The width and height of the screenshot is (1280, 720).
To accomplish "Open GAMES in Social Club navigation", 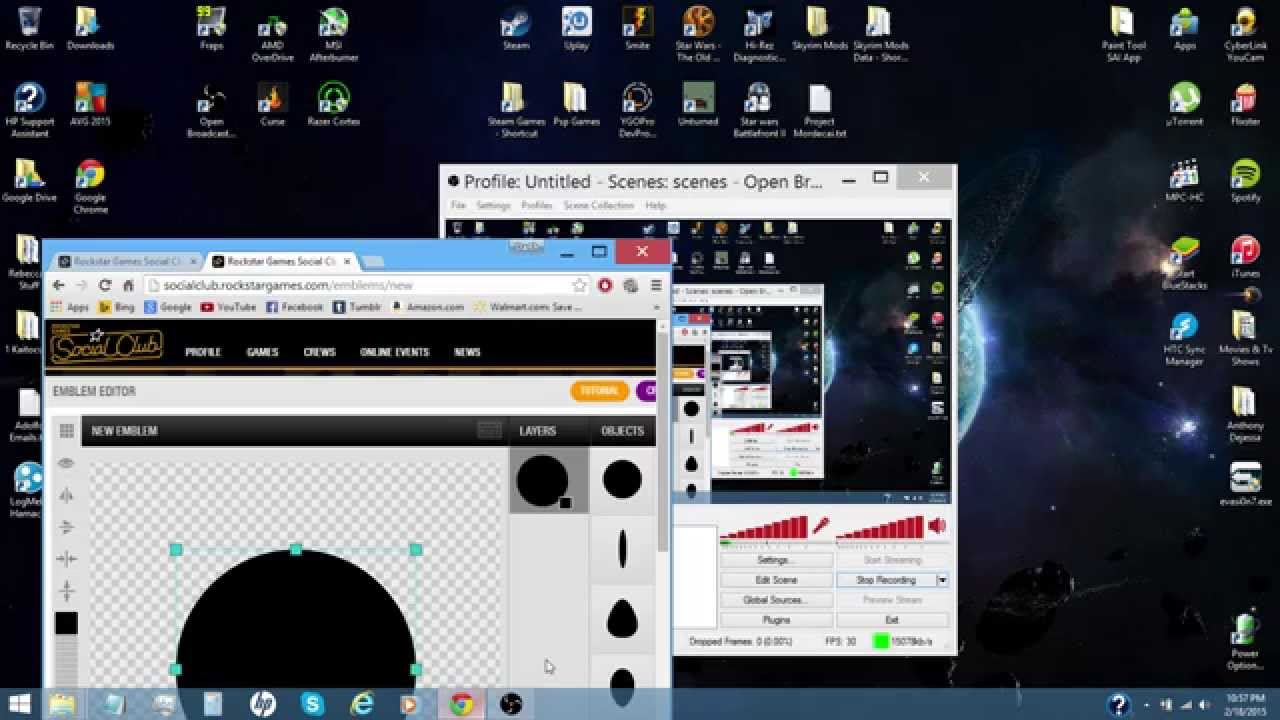I will click(x=262, y=352).
